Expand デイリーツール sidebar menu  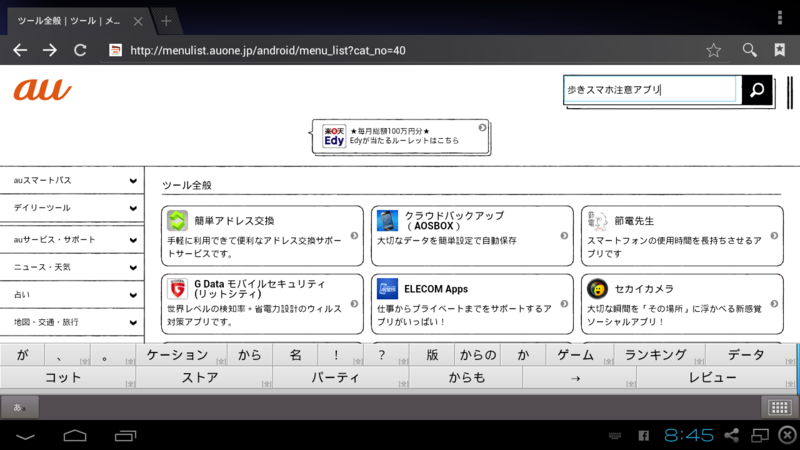pos(72,208)
